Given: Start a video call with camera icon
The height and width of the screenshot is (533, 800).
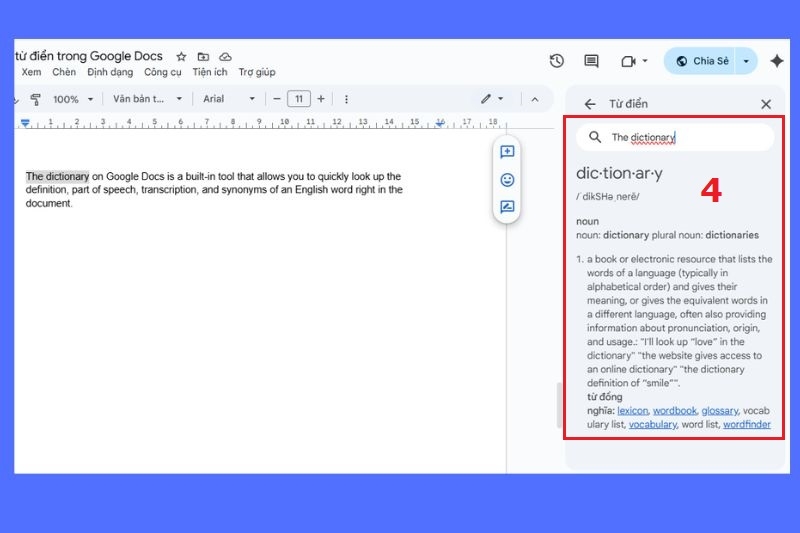Looking at the screenshot, I should click(628, 61).
